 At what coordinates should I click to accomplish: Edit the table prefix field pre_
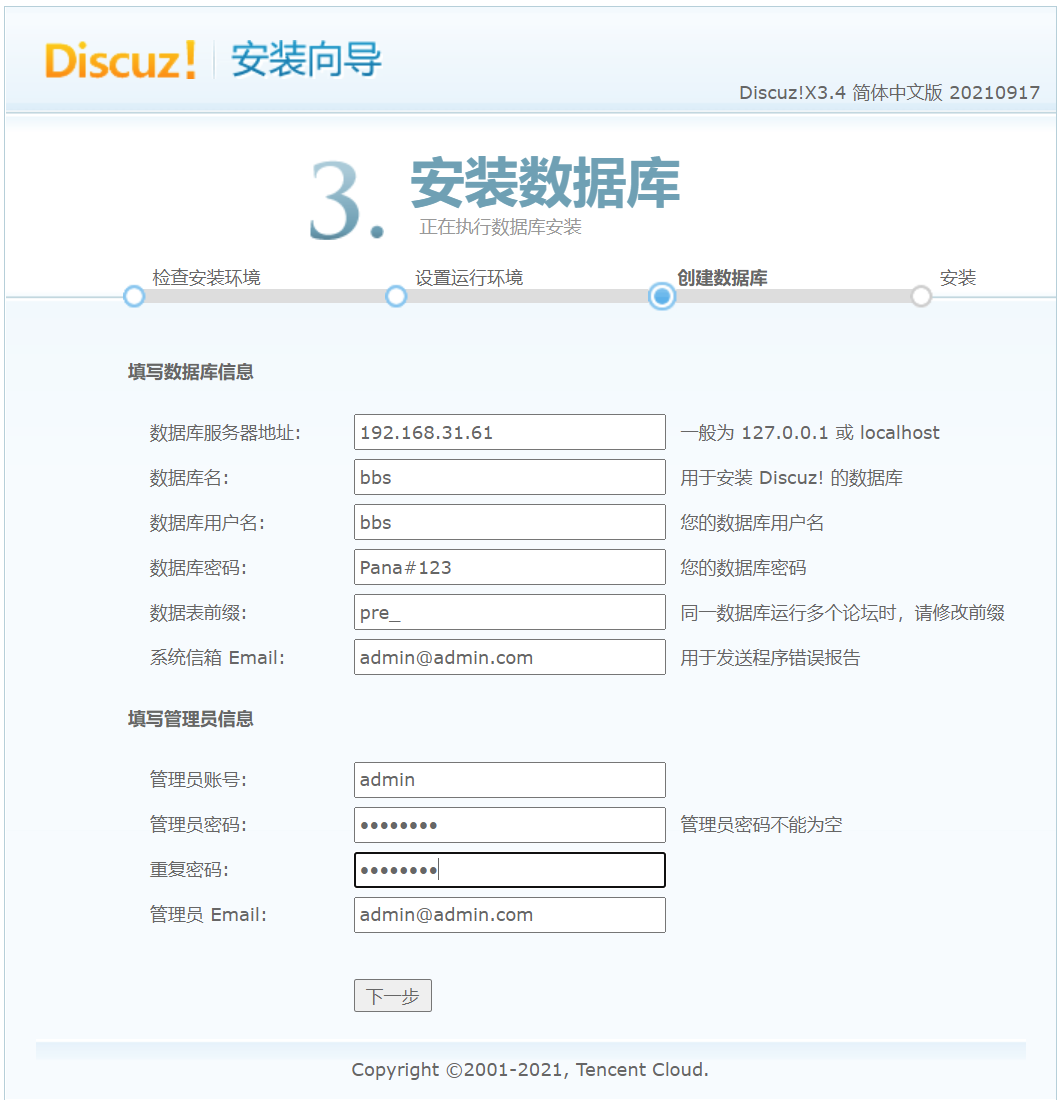tap(509, 612)
